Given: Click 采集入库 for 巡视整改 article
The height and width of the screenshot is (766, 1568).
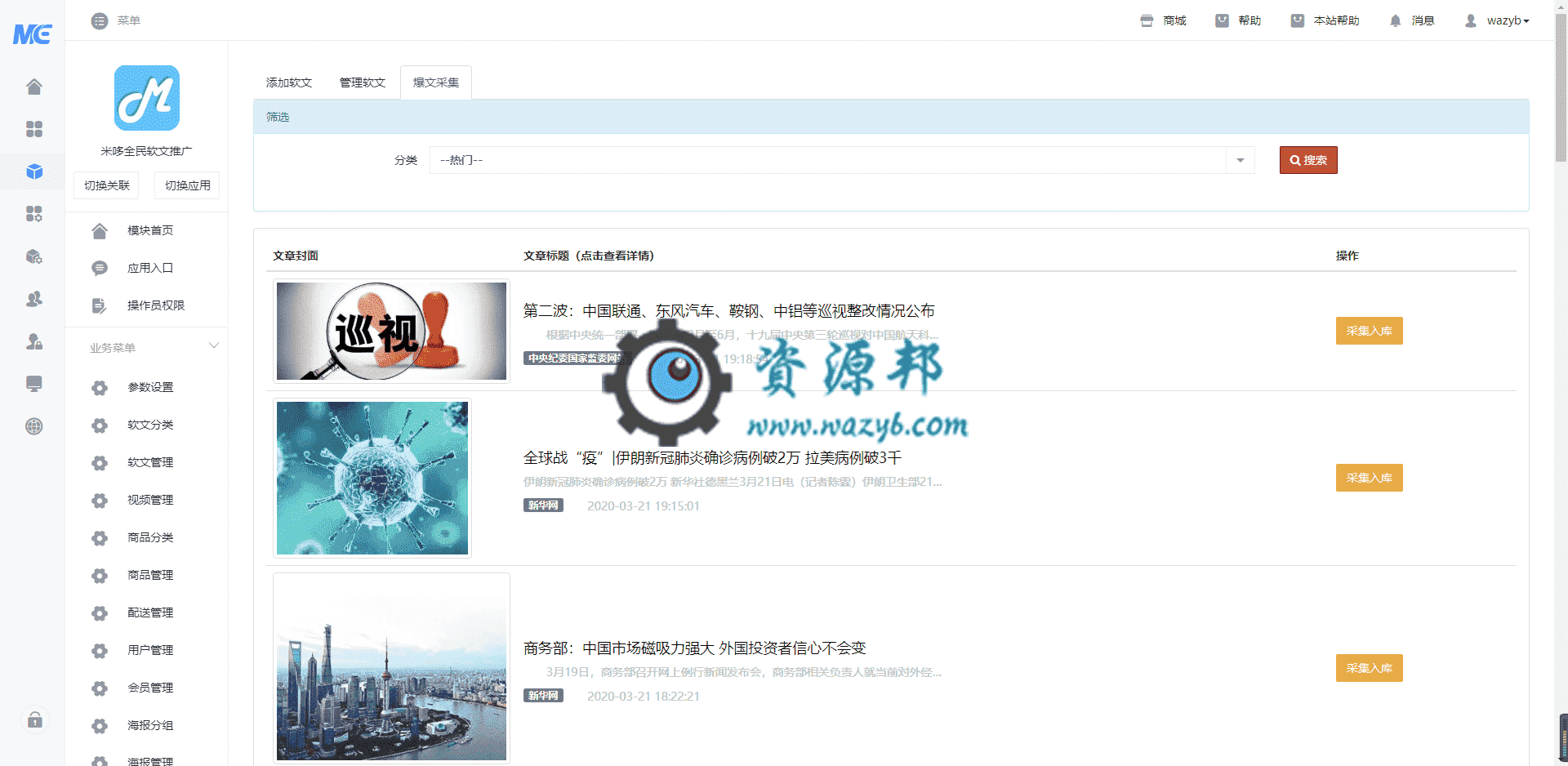Looking at the screenshot, I should click(x=1370, y=331).
